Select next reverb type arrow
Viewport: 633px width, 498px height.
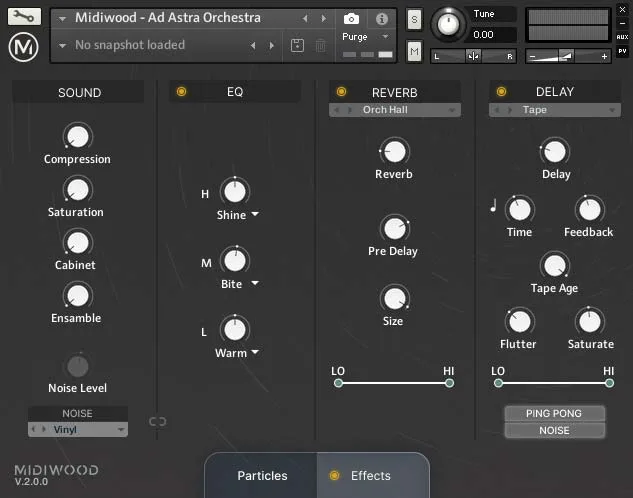point(350,110)
